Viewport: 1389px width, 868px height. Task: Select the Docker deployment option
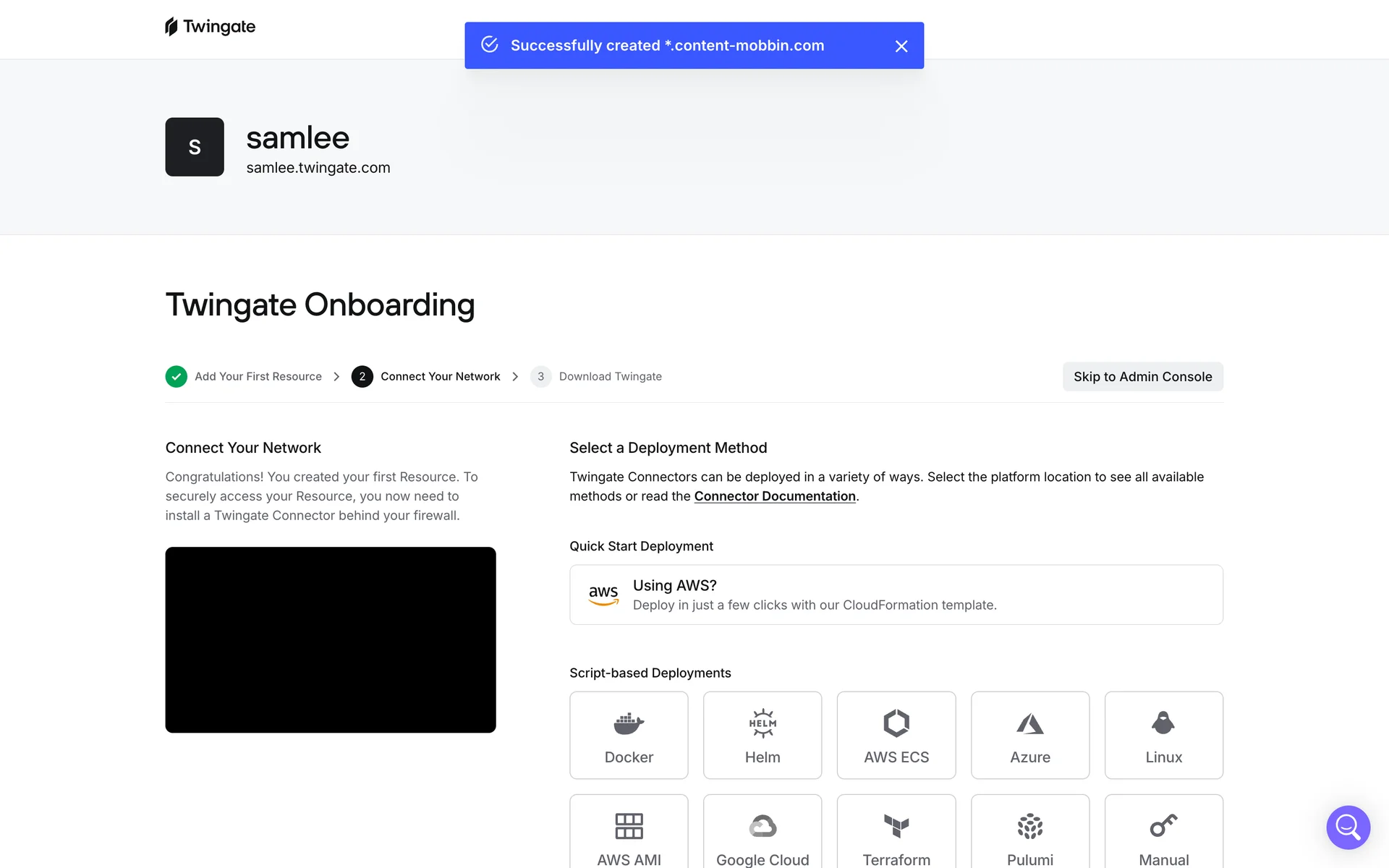click(x=628, y=735)
